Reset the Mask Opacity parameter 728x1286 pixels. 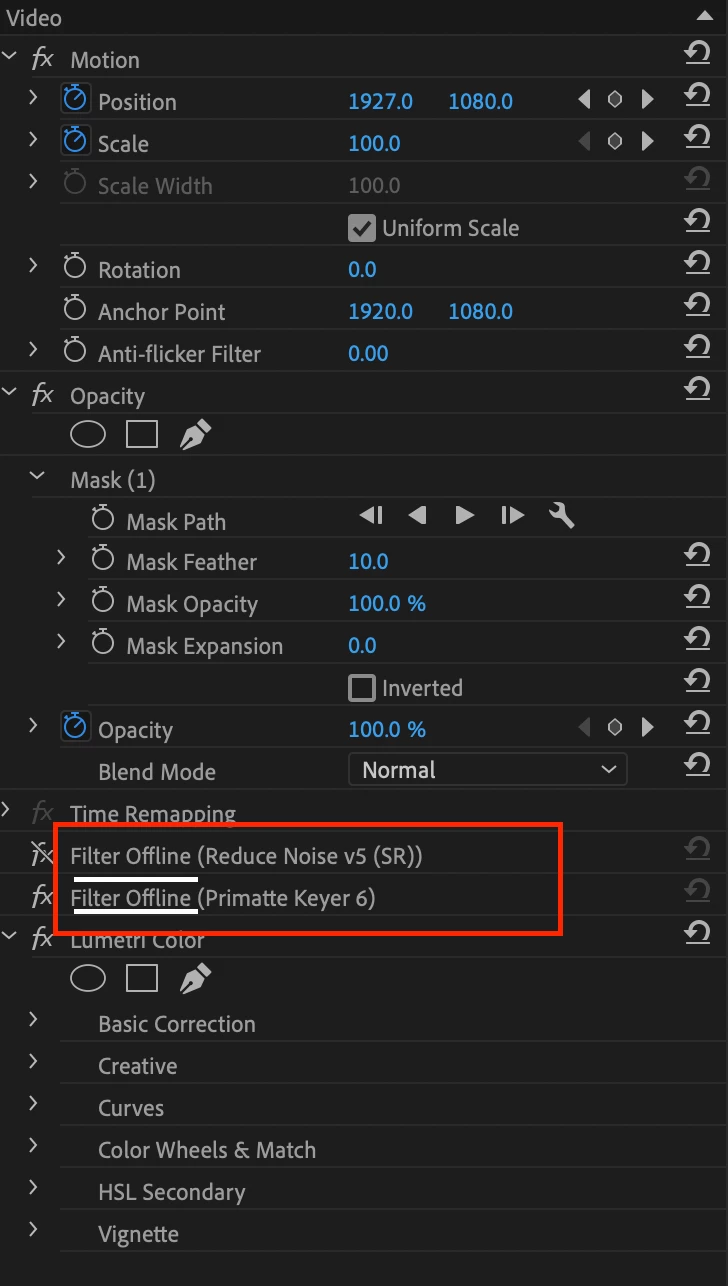[x=697, y=597]
